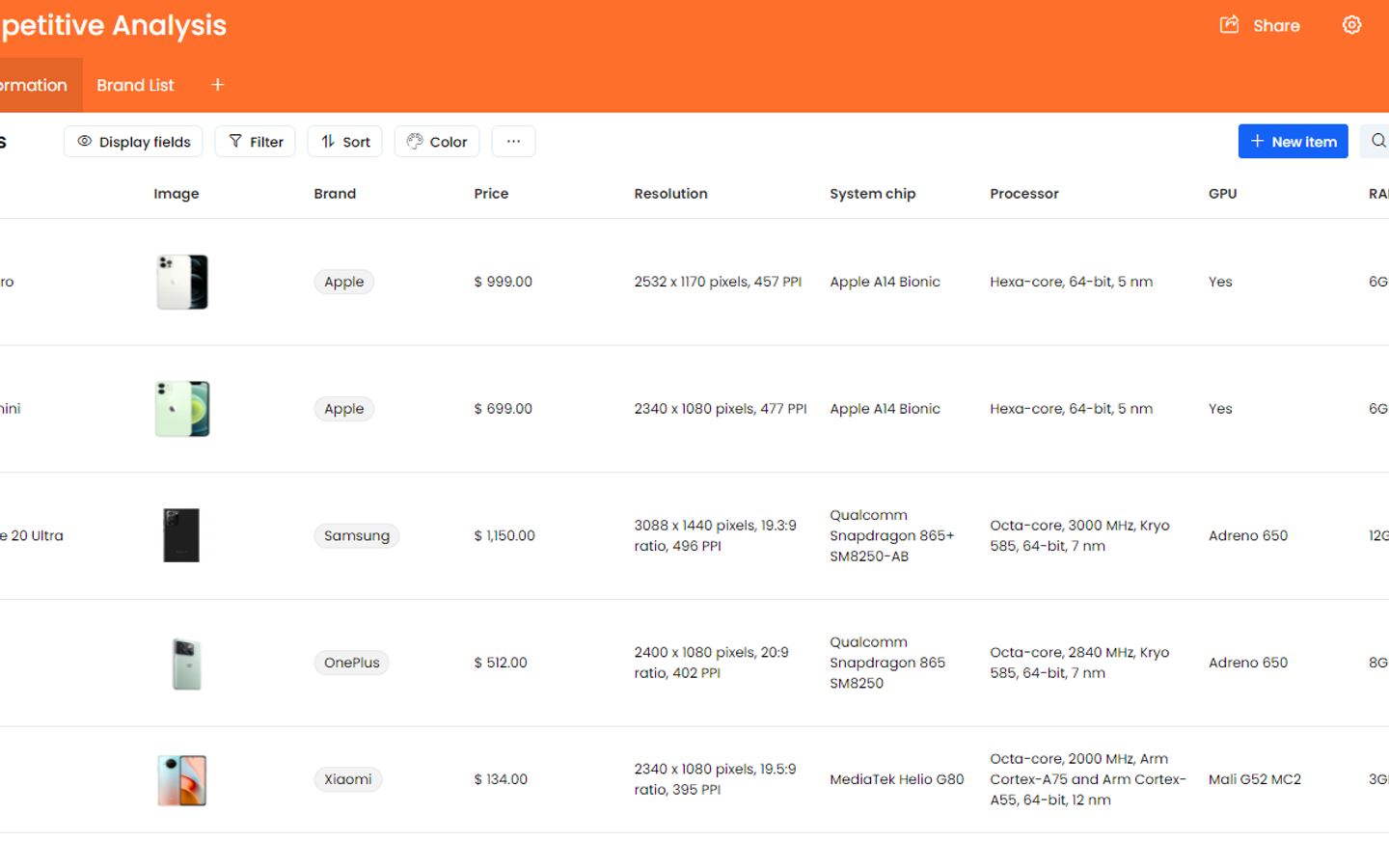Click the Share button

coord(1260,26)
